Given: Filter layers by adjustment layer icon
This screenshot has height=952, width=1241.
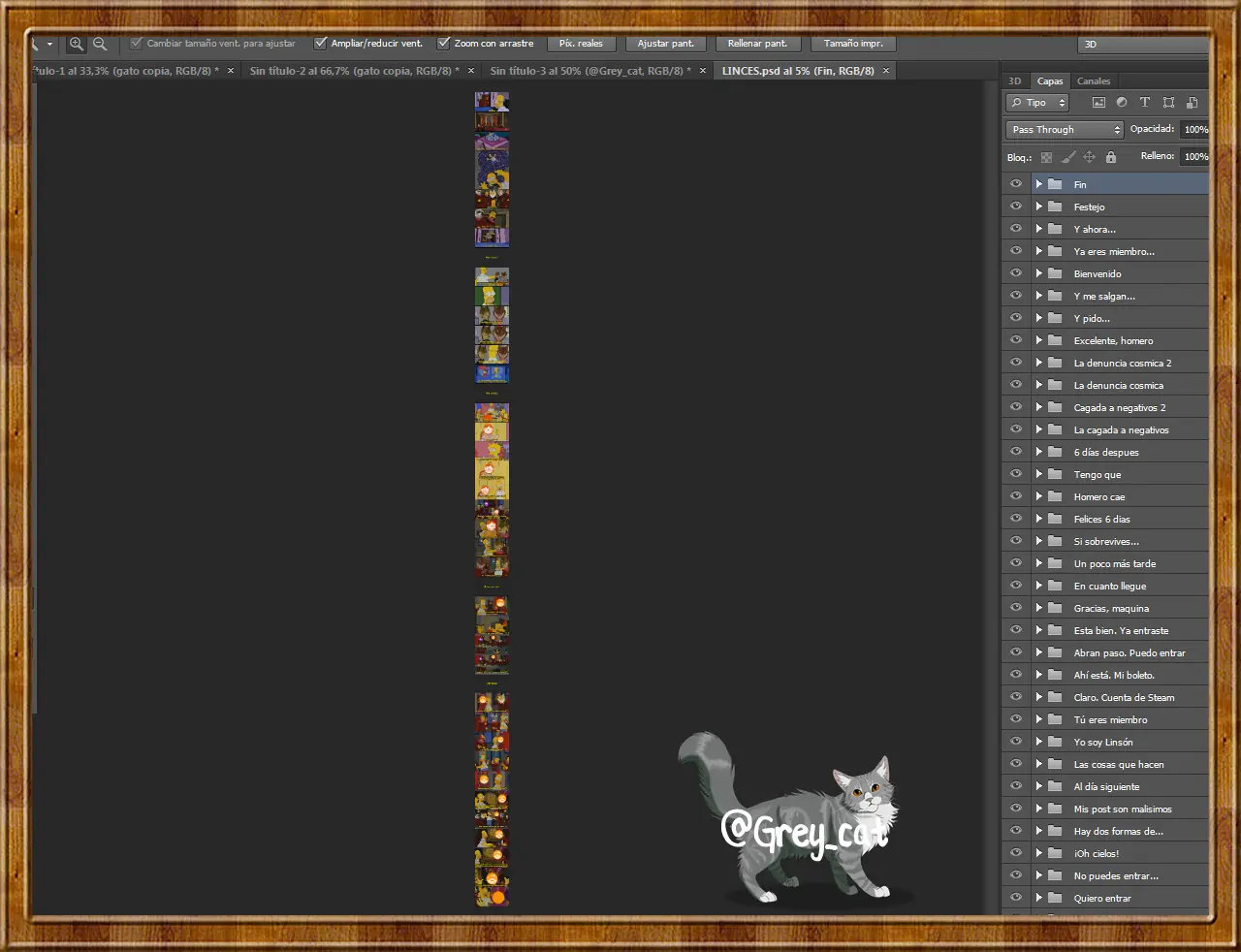Looking at the screenshot, I should coord(1122,102).
